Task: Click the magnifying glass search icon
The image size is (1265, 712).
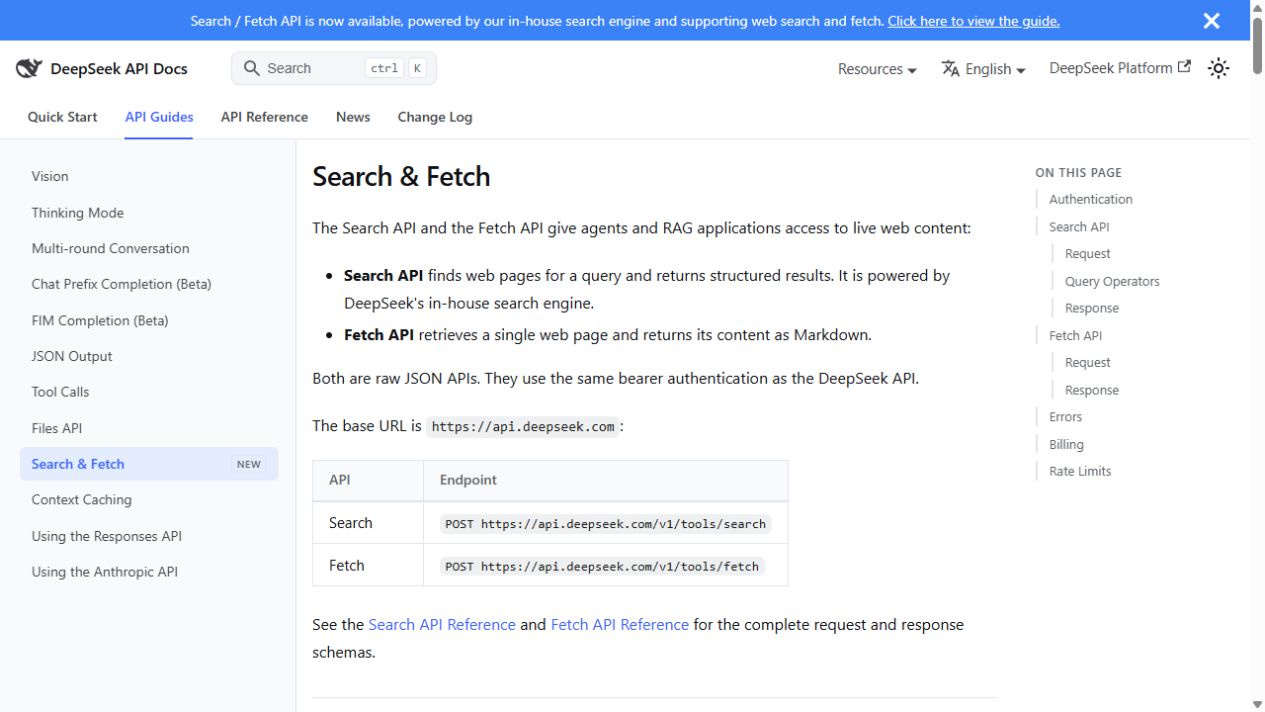Action: click(x=252, y=68)
